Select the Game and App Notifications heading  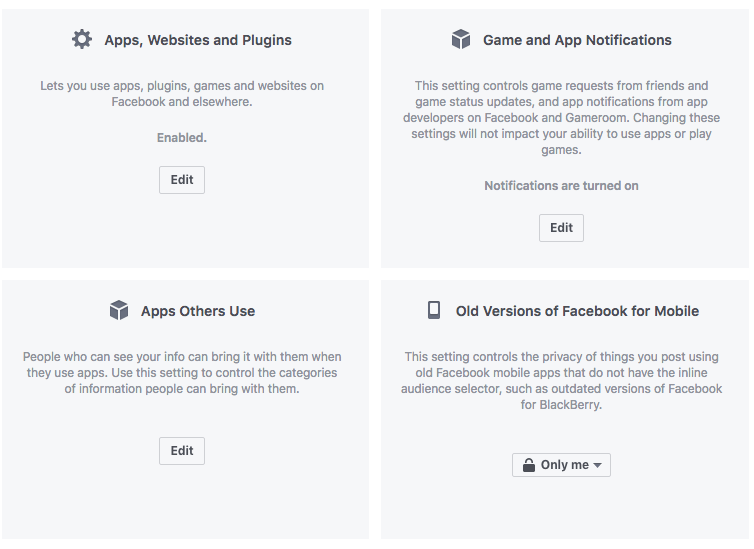pos(577,40)
